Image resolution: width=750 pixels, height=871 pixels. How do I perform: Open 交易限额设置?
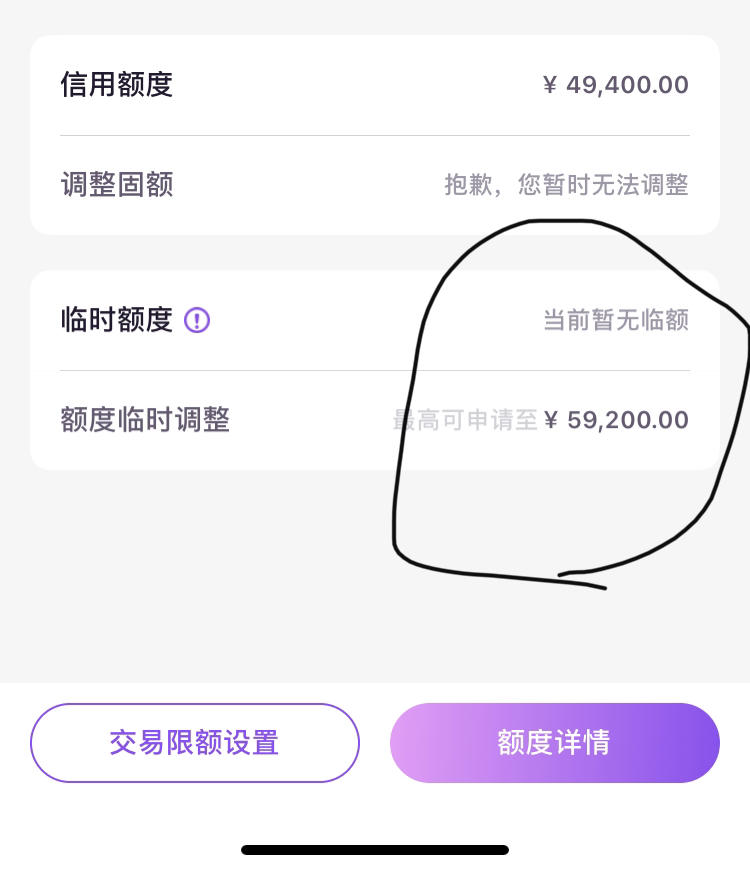pyautogui.click(x=194, y=743)
